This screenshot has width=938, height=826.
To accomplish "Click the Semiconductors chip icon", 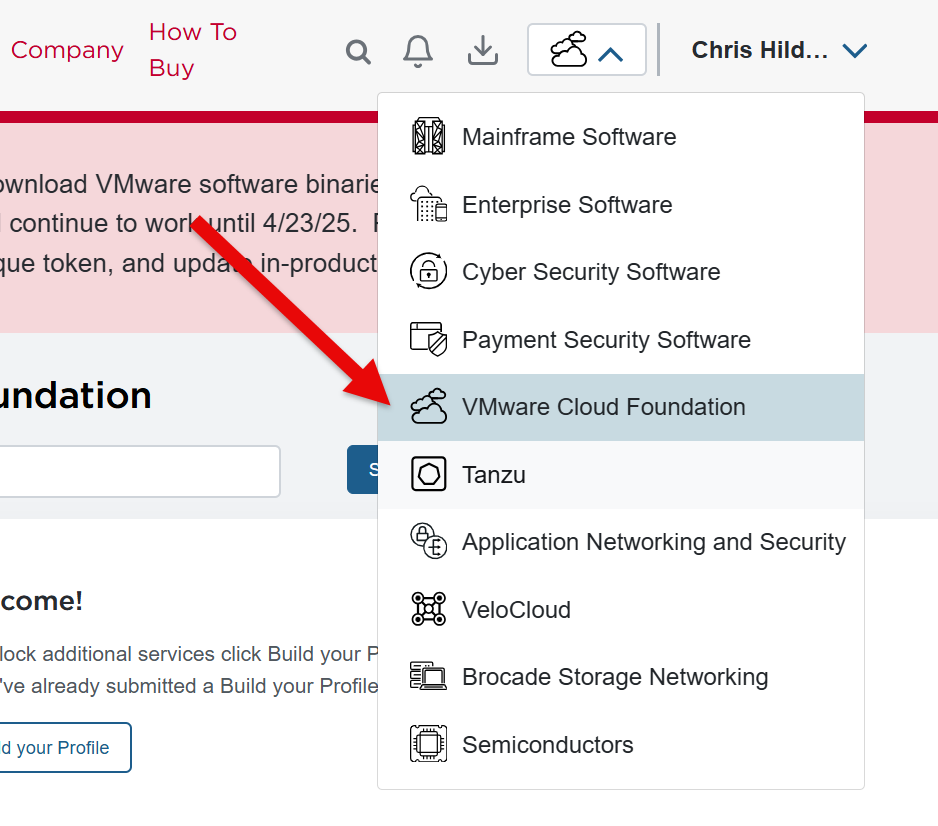I will [x=429, y=745].
